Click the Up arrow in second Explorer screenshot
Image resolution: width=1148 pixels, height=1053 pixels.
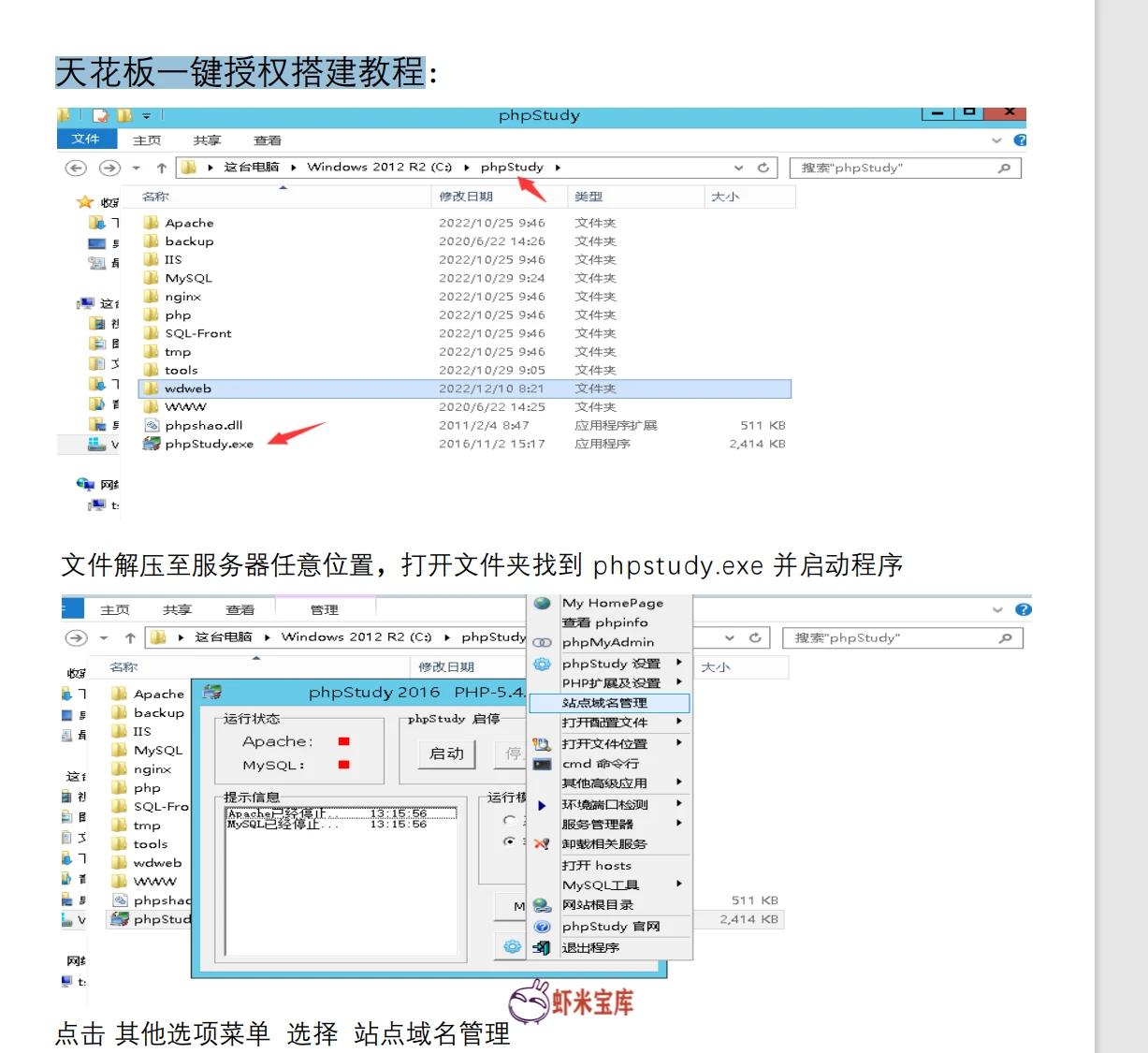130,637
